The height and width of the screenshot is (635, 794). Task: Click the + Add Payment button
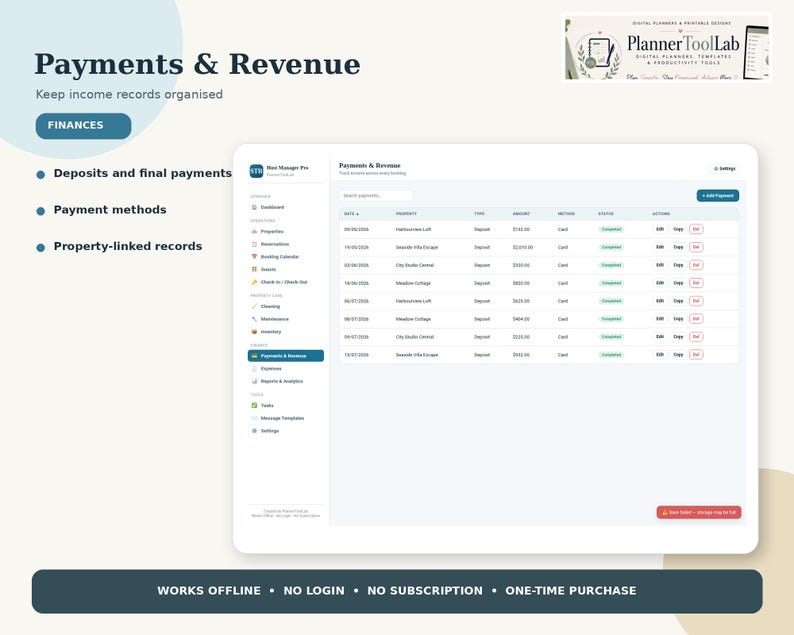tap(718, 195)
